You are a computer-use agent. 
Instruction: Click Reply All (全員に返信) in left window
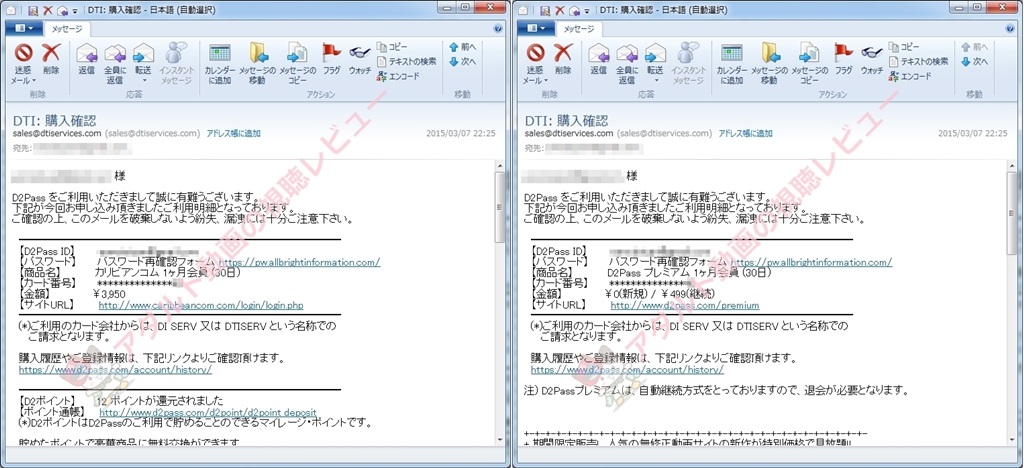115,63
